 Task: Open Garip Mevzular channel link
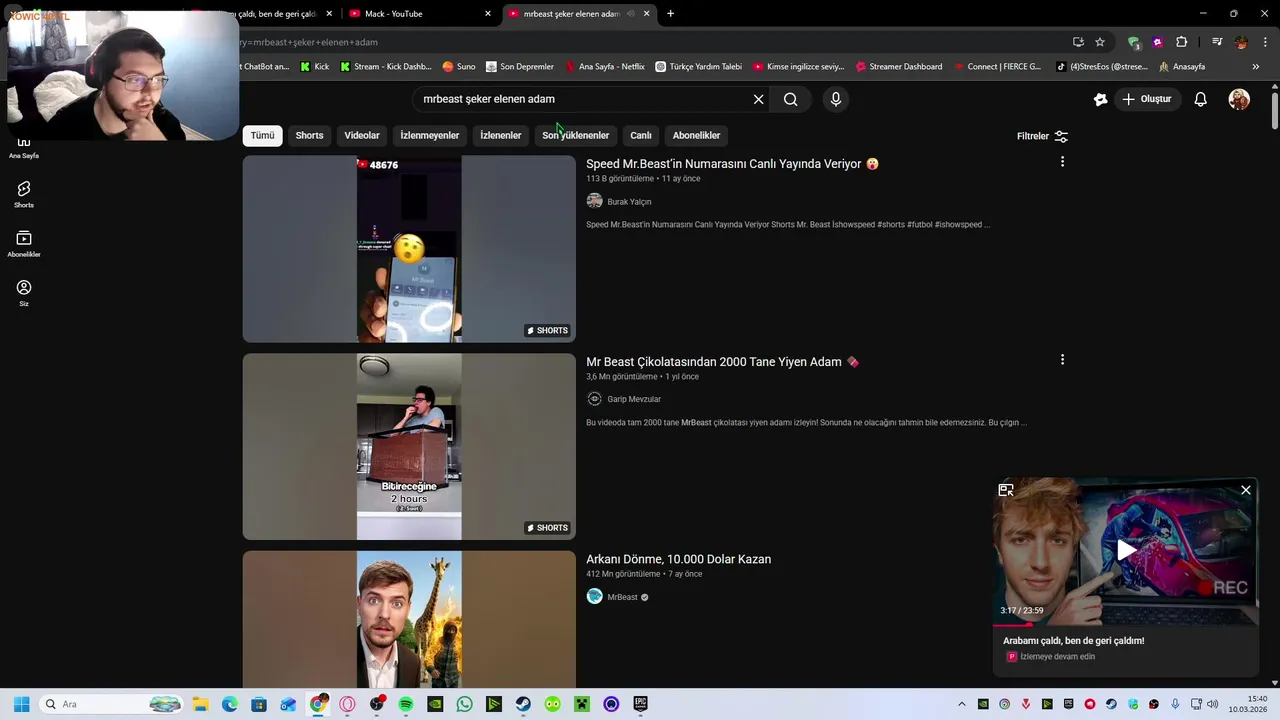tap(634, 399)
